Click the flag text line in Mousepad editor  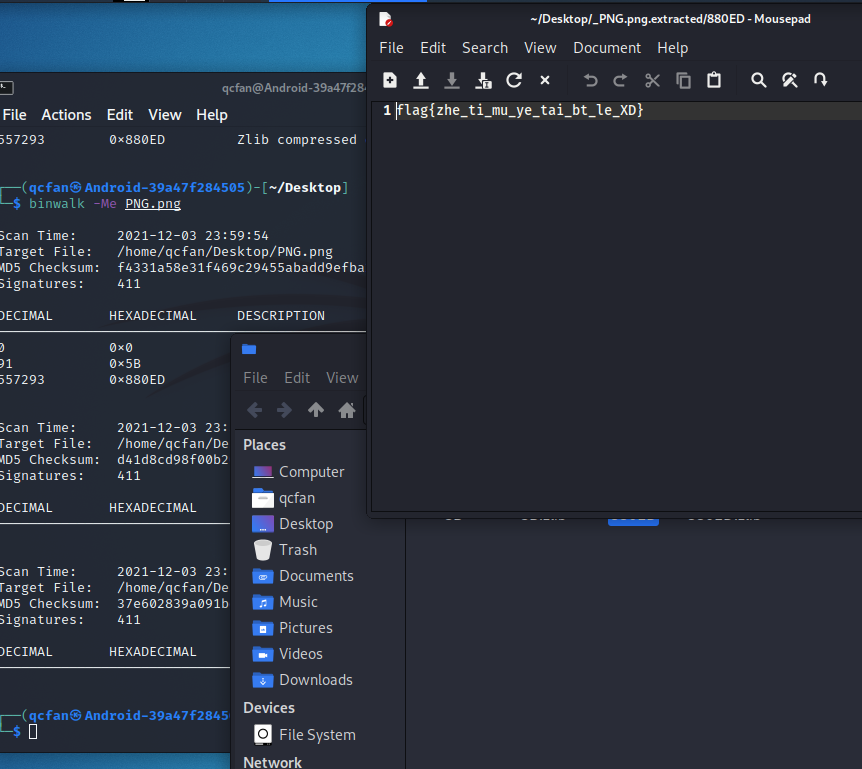pyautogui.click(x=520, y=110)
